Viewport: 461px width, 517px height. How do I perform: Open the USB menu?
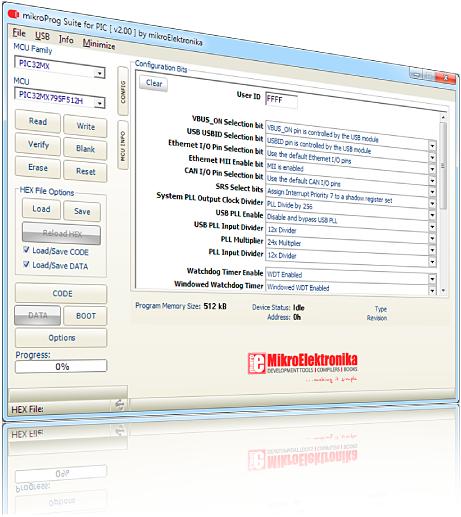click(x=42, y=36)
